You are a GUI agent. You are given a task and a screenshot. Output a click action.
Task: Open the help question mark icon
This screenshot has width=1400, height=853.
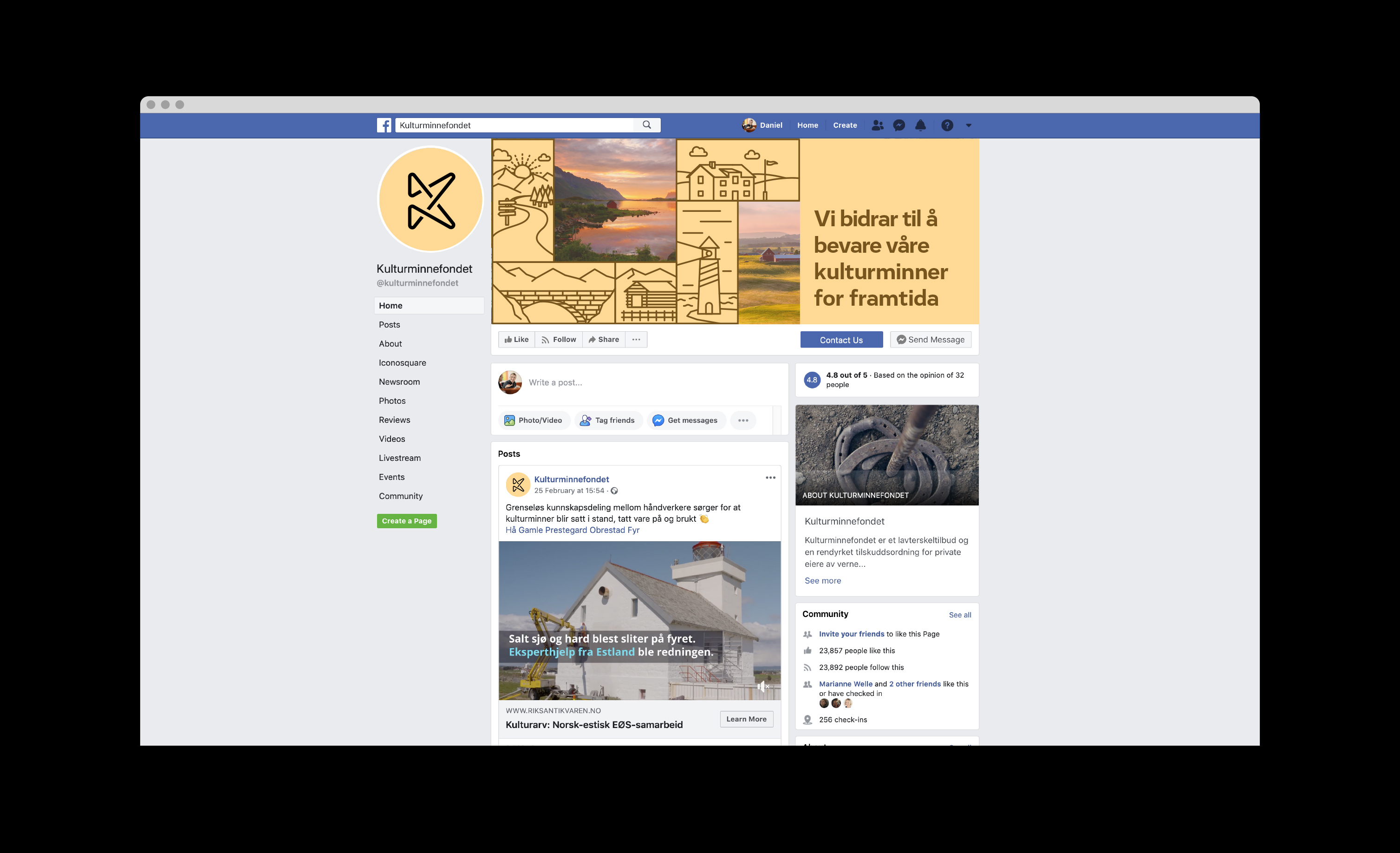947,125
